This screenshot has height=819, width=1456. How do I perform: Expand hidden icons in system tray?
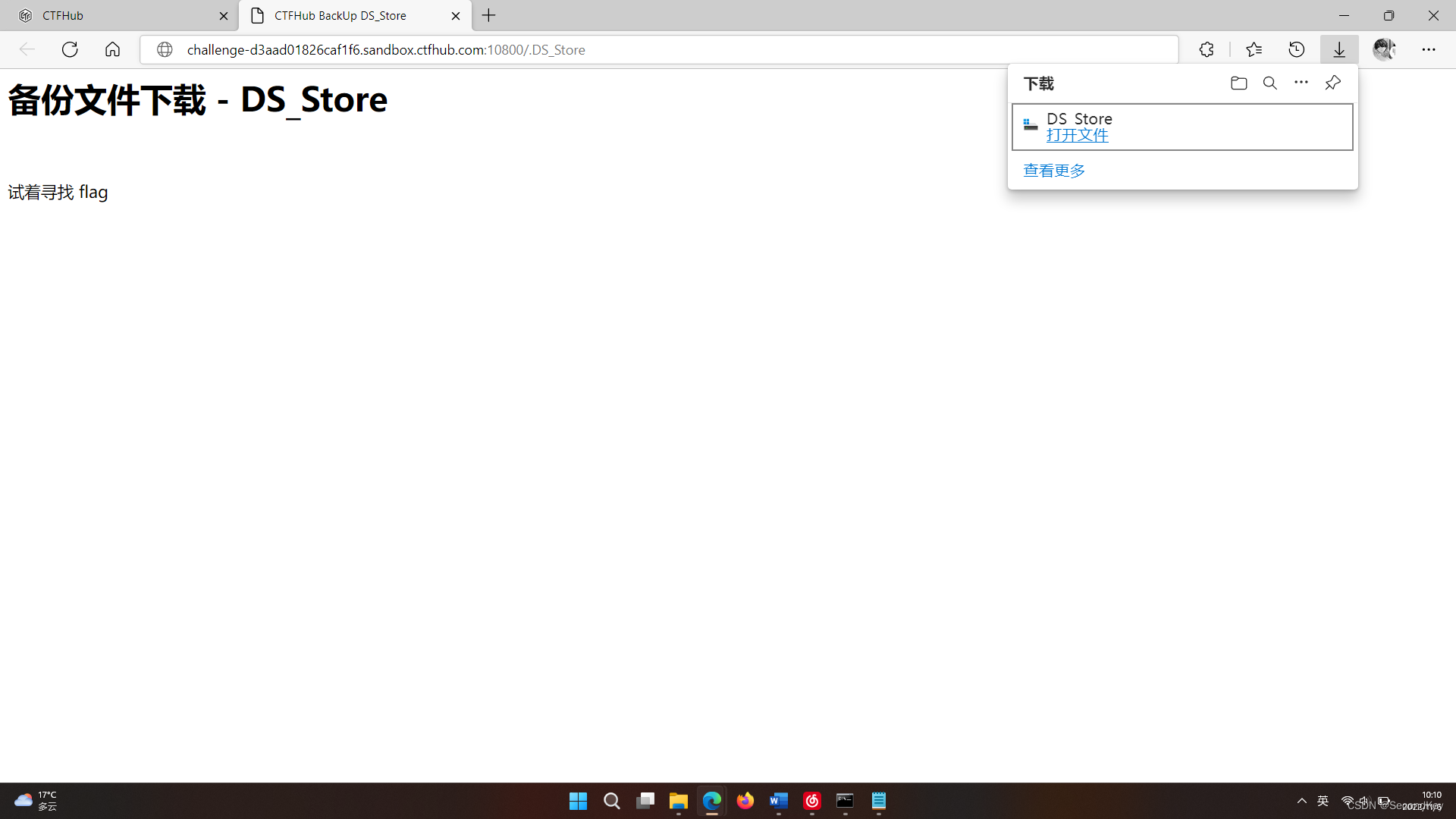pyautogui.click(x=1301, y=800)
